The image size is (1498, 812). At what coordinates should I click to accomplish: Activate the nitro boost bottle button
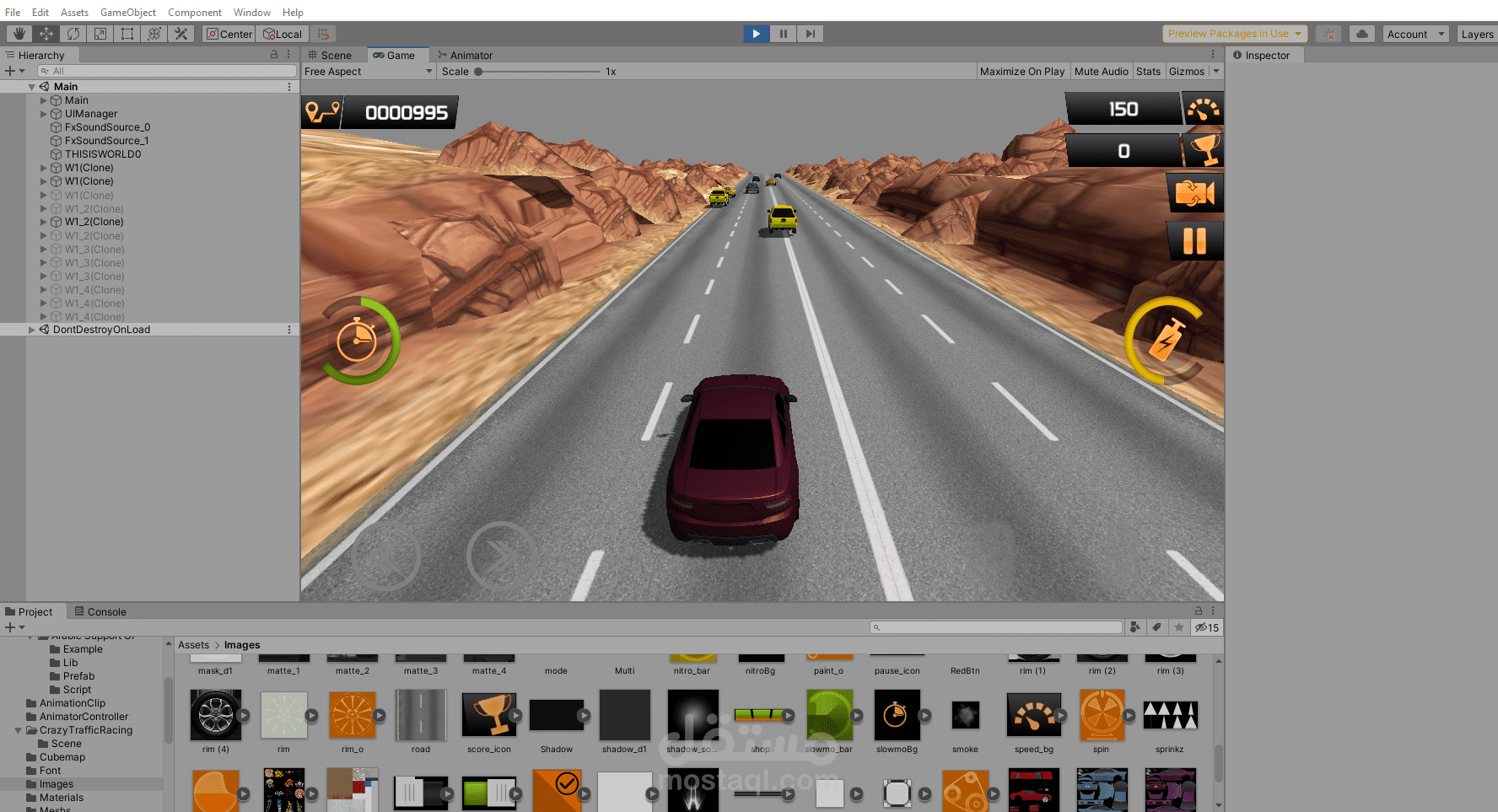click(1167, 340)
